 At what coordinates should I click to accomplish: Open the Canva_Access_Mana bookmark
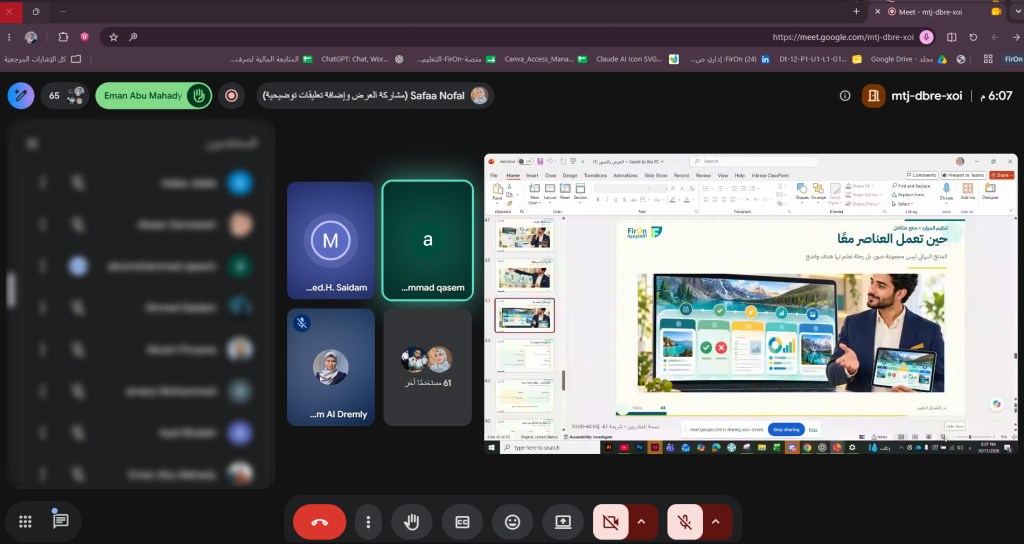(x=545, y=59)
